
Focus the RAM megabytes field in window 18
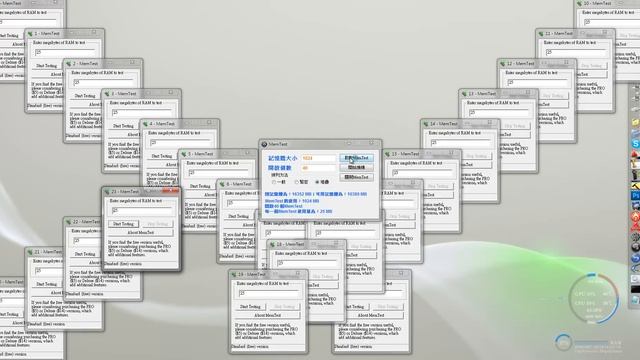[307, 263]
